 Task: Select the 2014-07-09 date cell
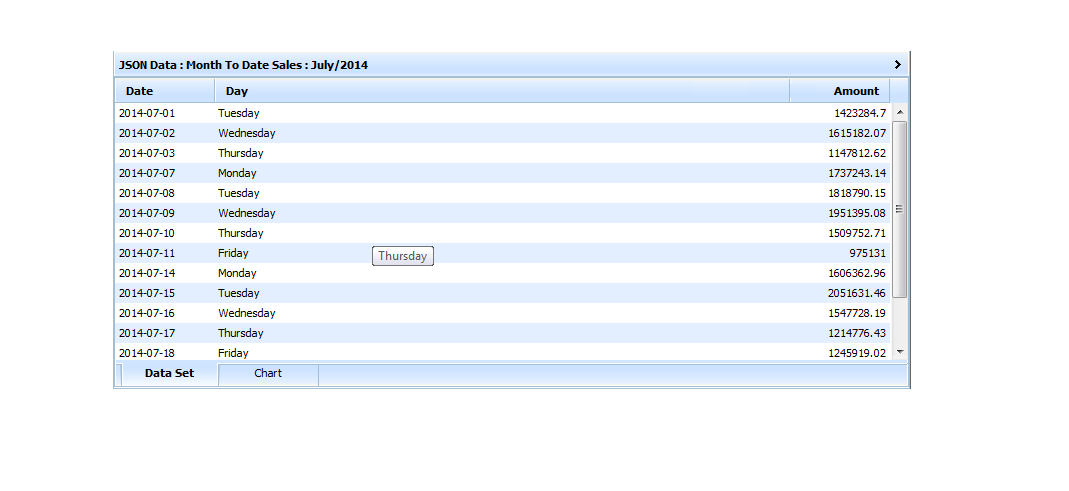coord(147,213)
